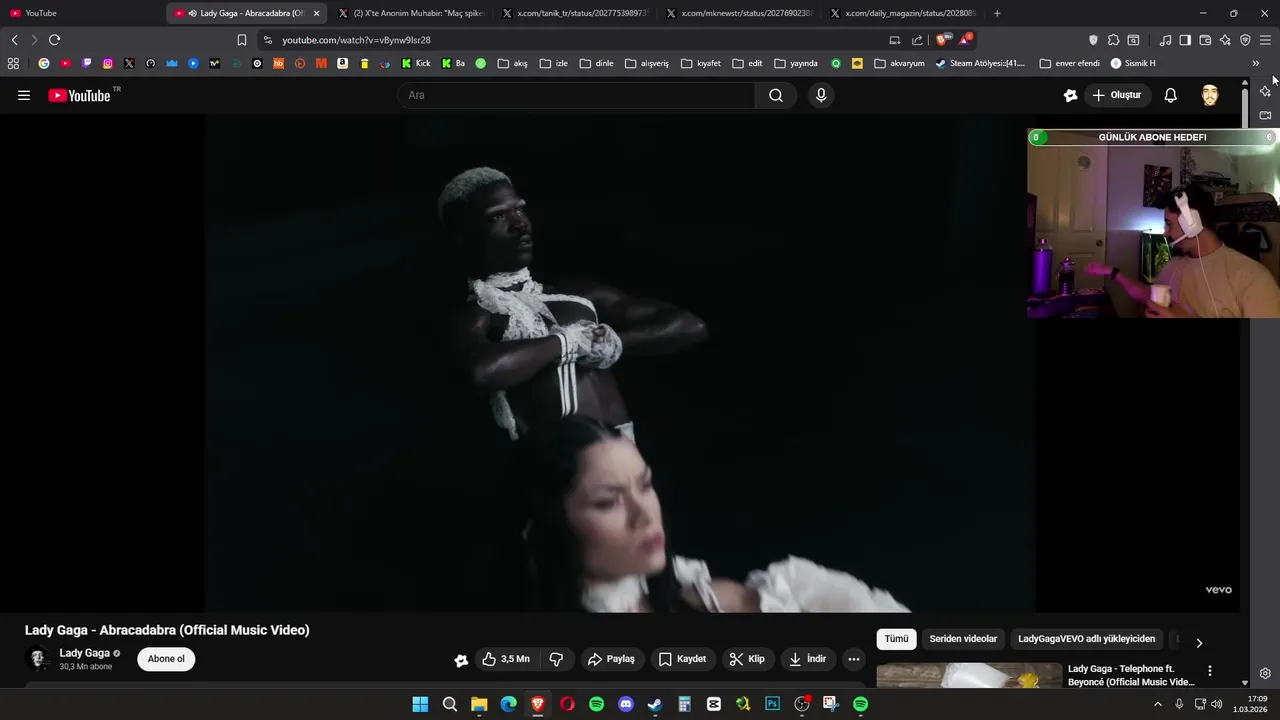Open options for the Telephone video suggestion

click(x=1209, y=671)
